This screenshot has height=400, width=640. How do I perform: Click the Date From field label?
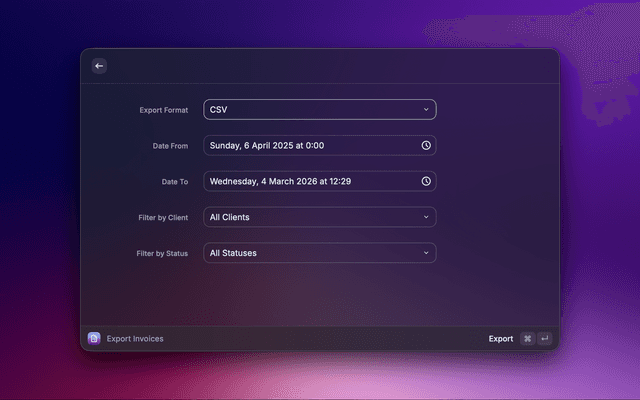coord(169,146)
